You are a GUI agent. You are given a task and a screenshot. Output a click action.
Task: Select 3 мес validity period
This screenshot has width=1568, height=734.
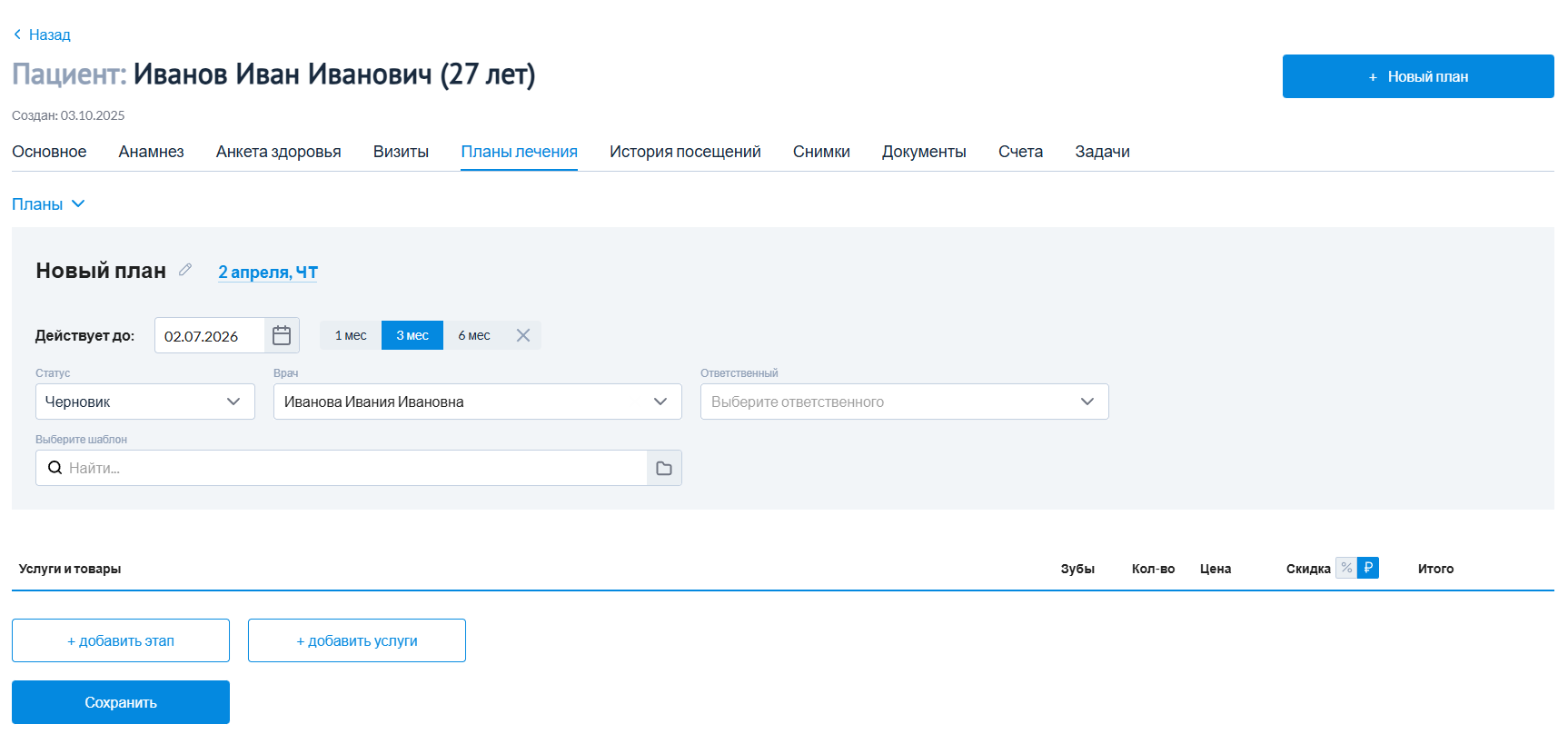412,335
